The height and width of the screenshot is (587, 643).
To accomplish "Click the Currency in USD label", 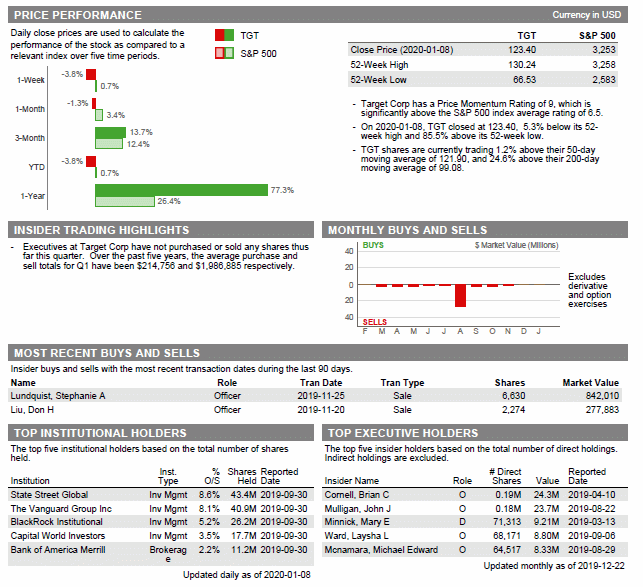I will [x=586, y=15].
